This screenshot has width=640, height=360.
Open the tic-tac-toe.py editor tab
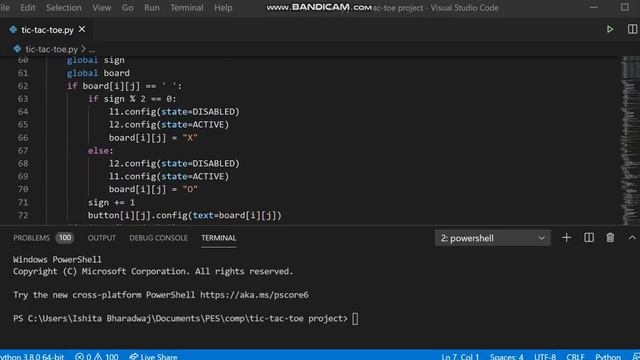click(x=47, y=30)
